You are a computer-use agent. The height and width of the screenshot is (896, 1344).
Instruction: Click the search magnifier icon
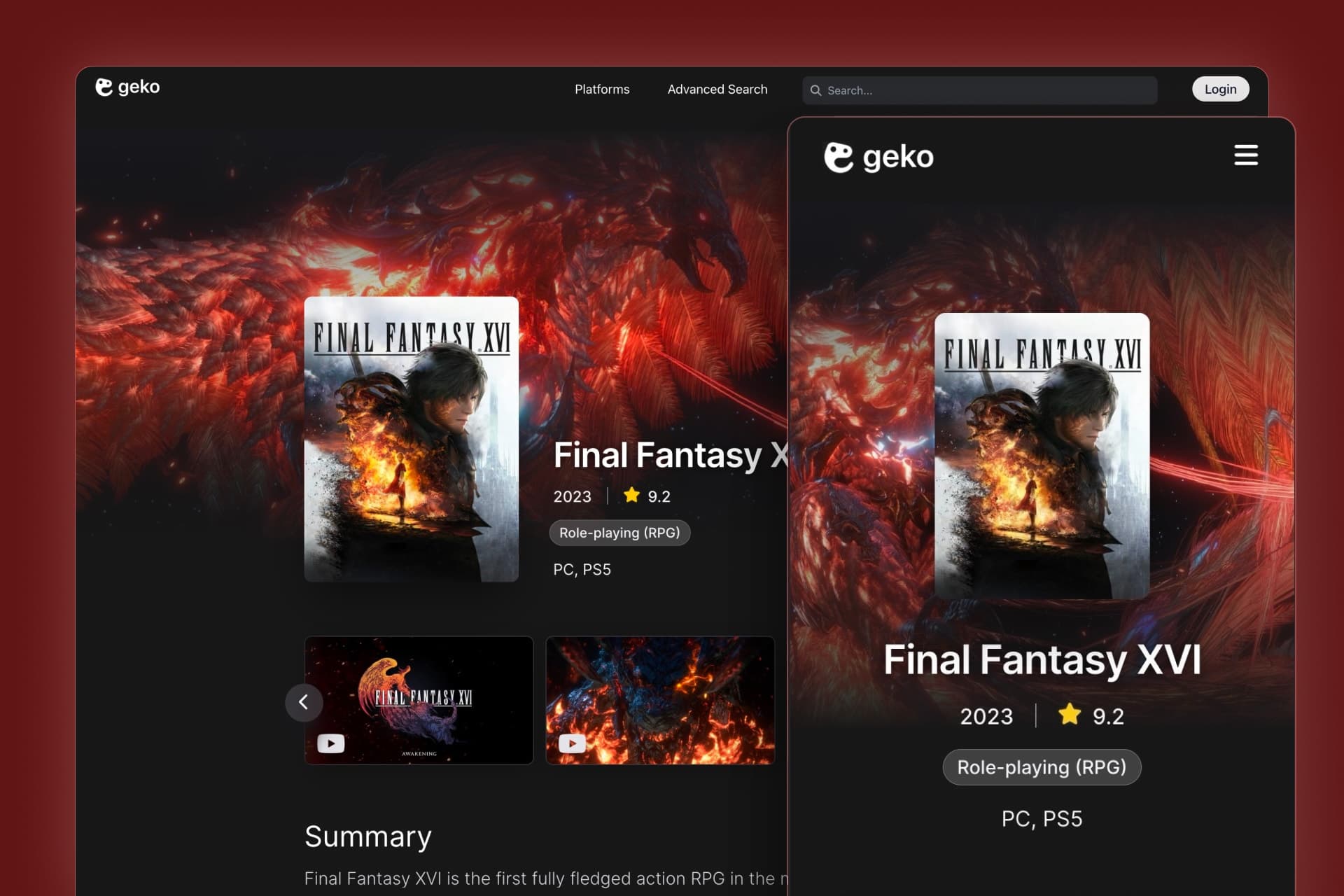815,90
